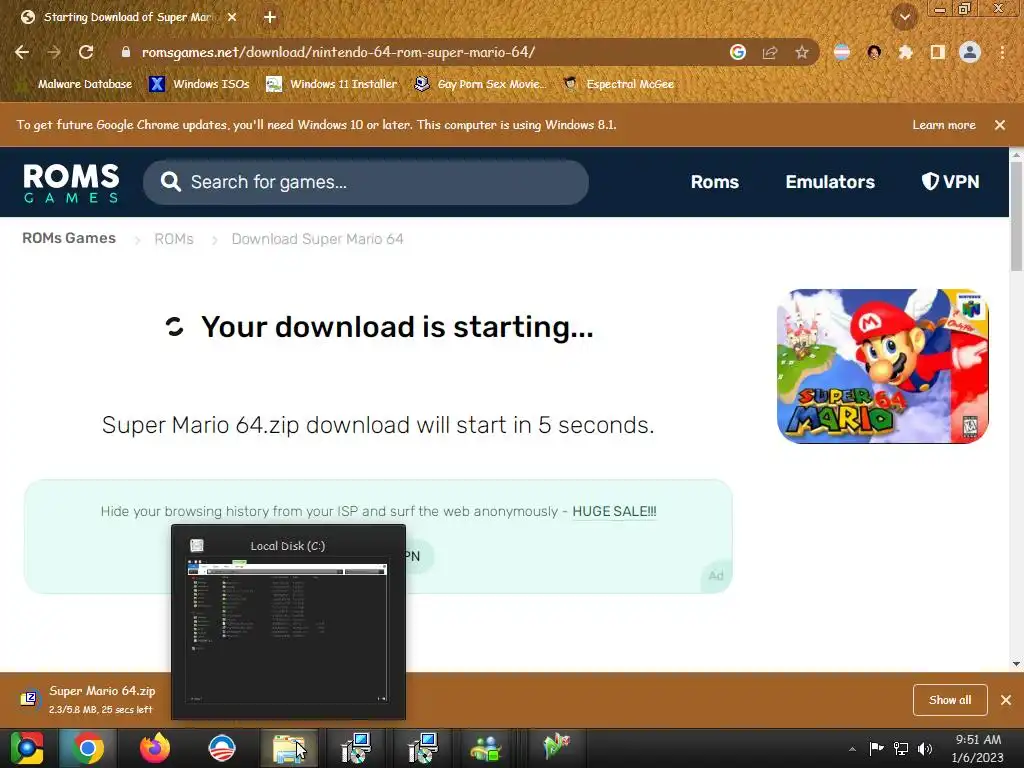Open the Action Center flag tray icon
The width and height of the screenshot is (1024, 768).
[x=876, y=748]
